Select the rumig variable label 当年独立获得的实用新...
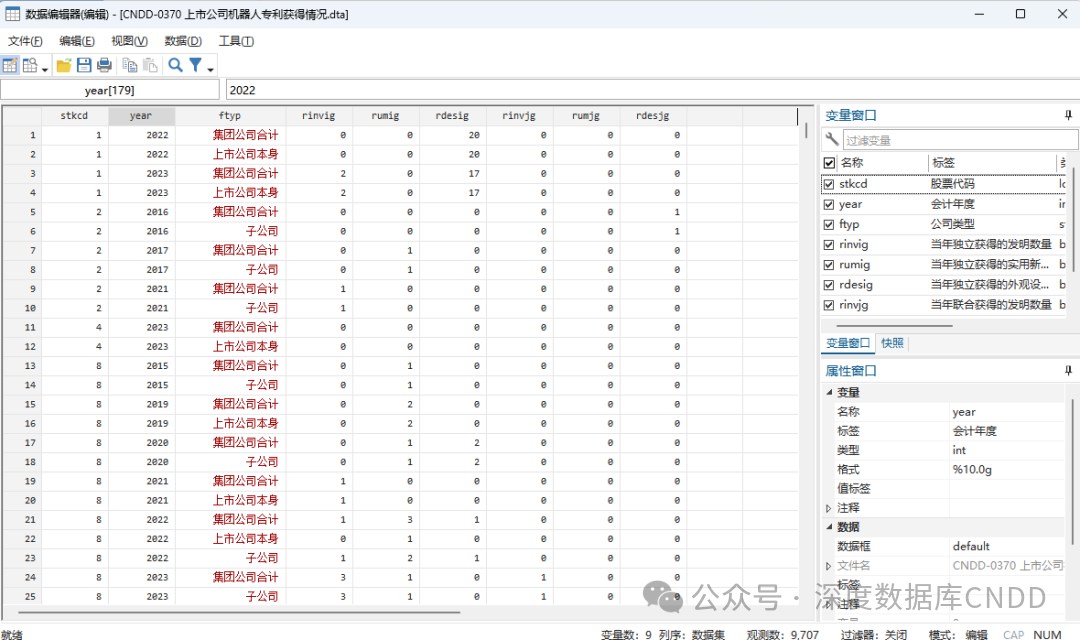1080x640 pixels. (990, 265)
